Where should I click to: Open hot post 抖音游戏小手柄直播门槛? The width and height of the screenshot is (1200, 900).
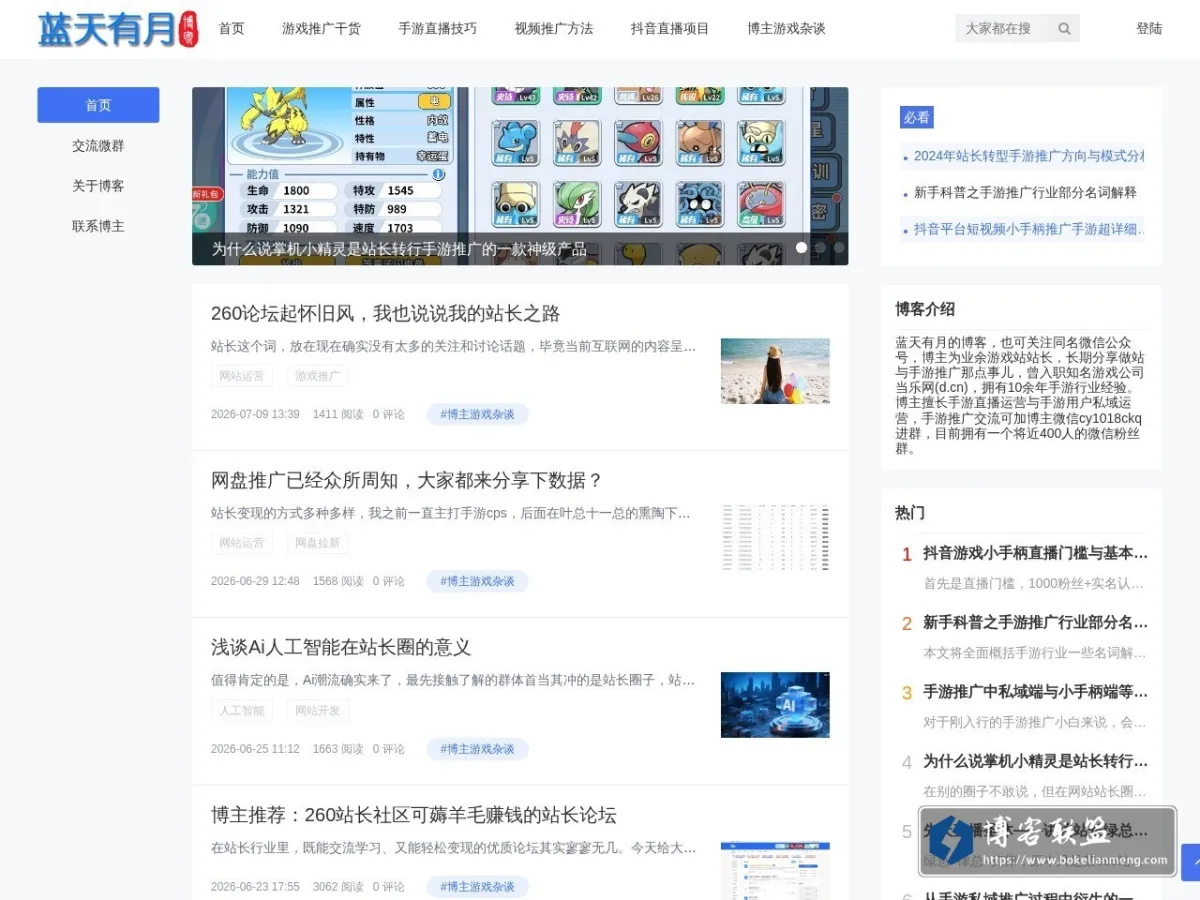point(1035,553)
